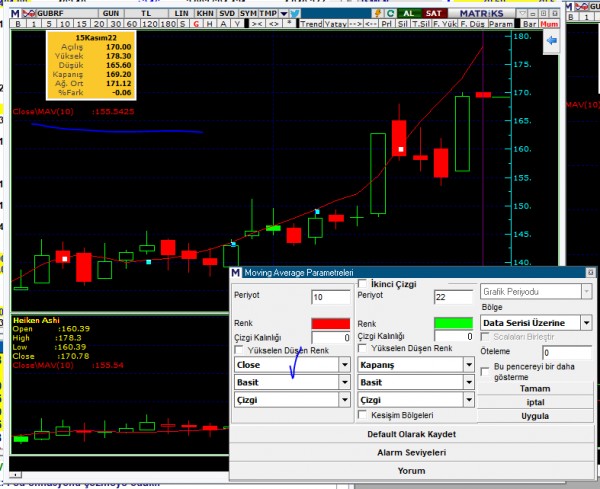The height and width of the screenshot is (489, 600).
Task: Open the second line Çizgi dropdown
Action: pyautogui.click(x=469, y=400)
